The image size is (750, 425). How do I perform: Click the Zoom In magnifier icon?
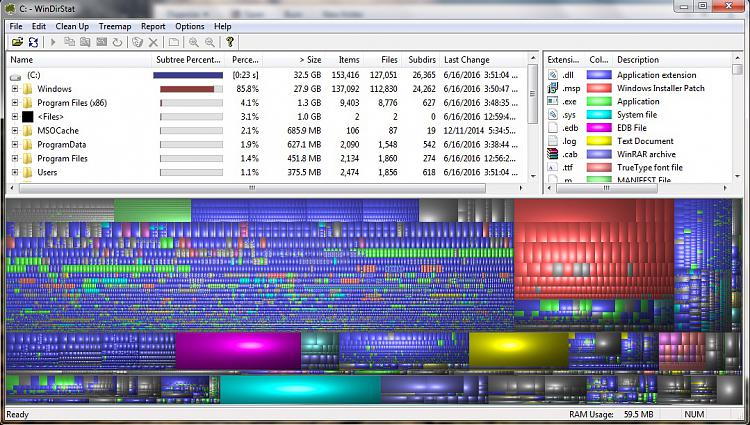pos(194,42)
